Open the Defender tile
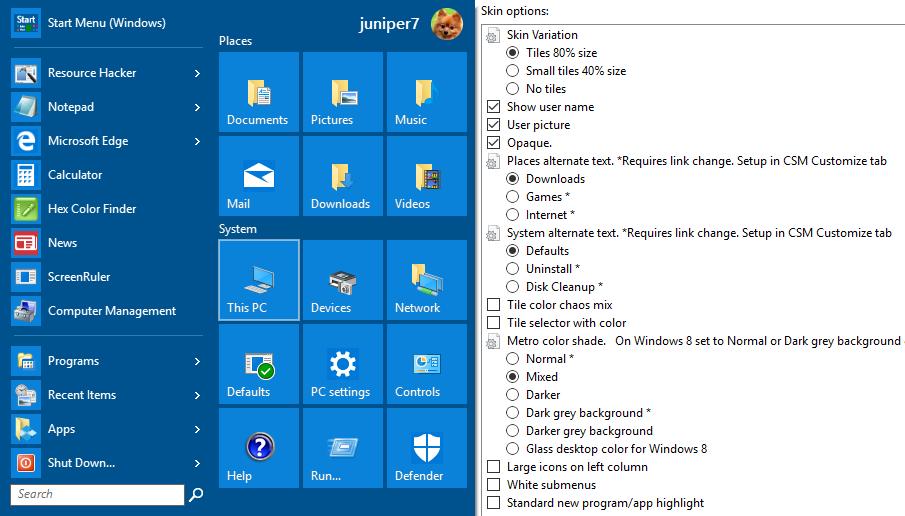This screenshot has width=905, height=516. tap(427, 448)
